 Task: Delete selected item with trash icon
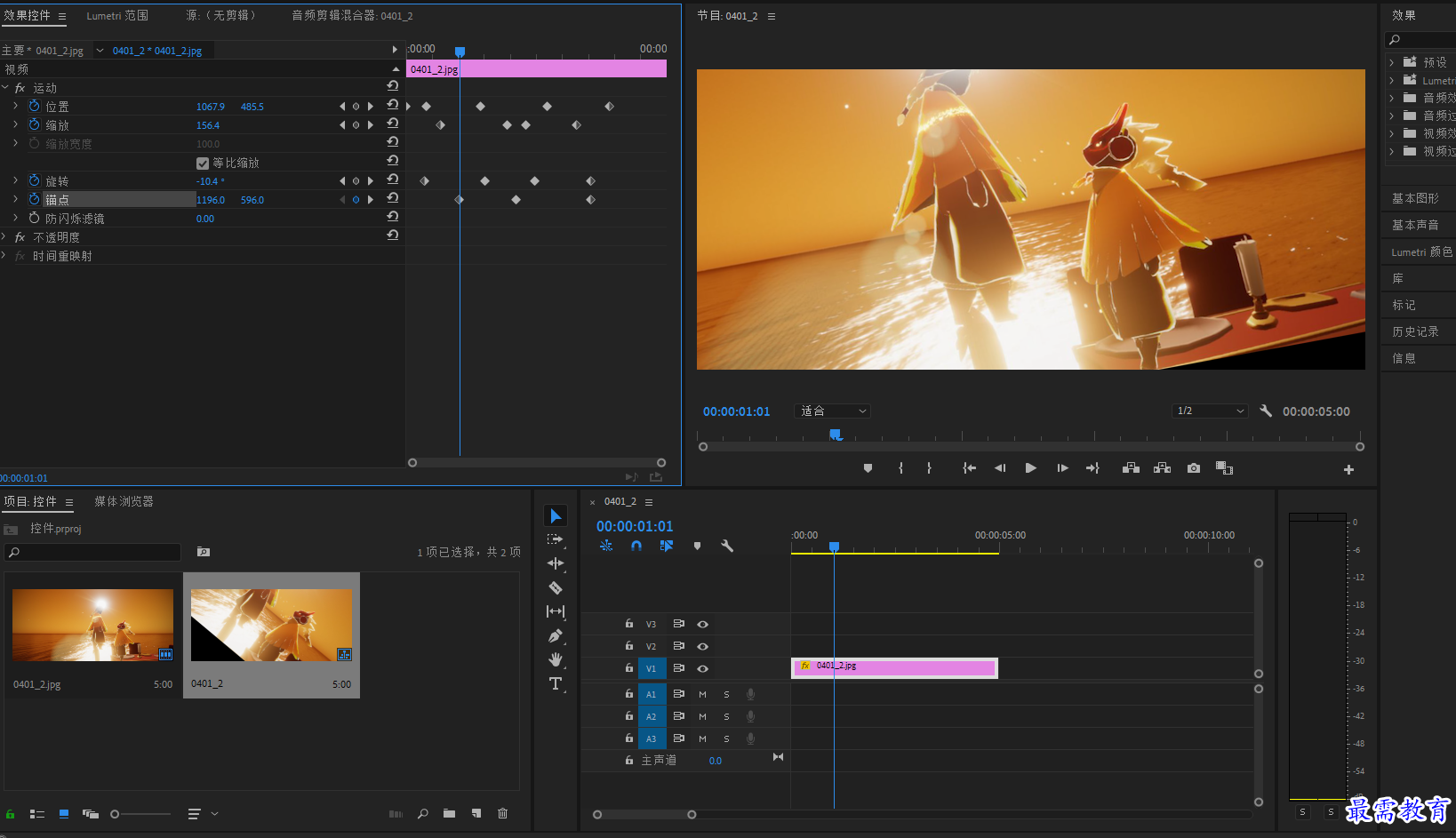point(502,813)
